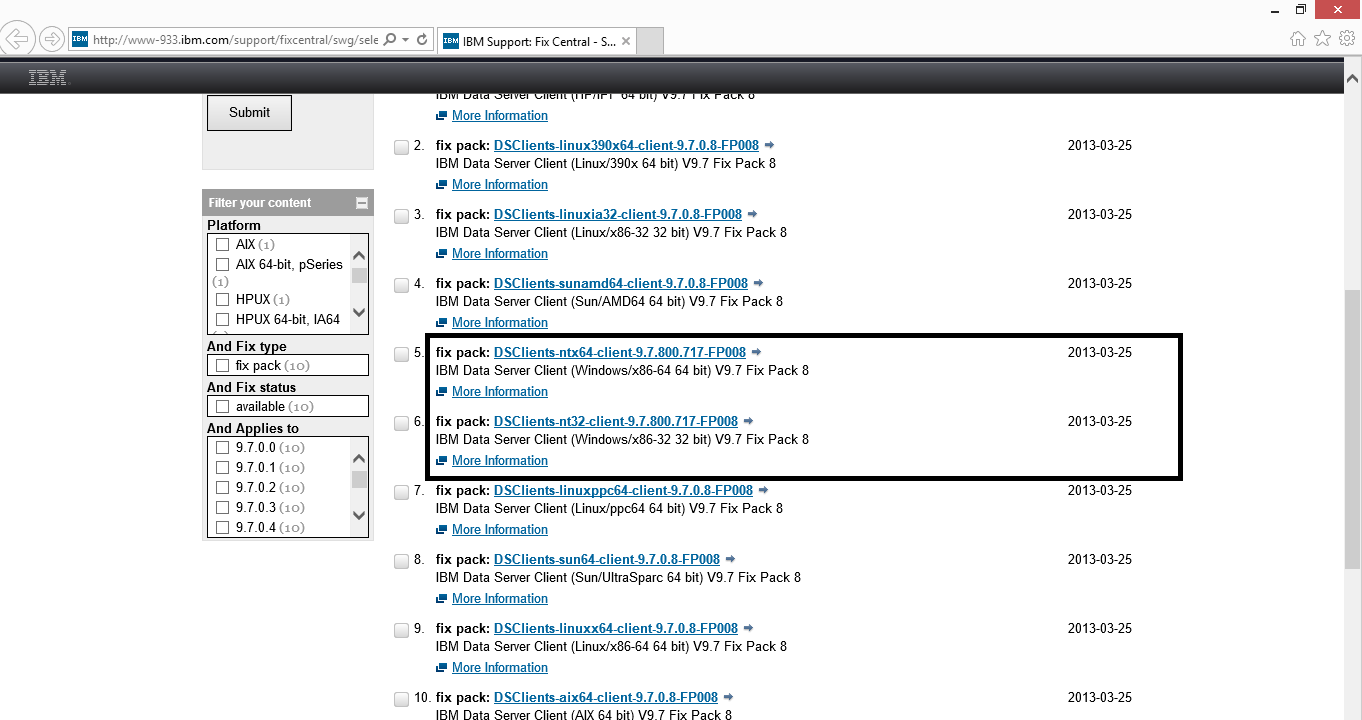This screenshot has height=720, width=1362.
Task: Click the browser Forward arrow button
Action: [x=52, y=40]
